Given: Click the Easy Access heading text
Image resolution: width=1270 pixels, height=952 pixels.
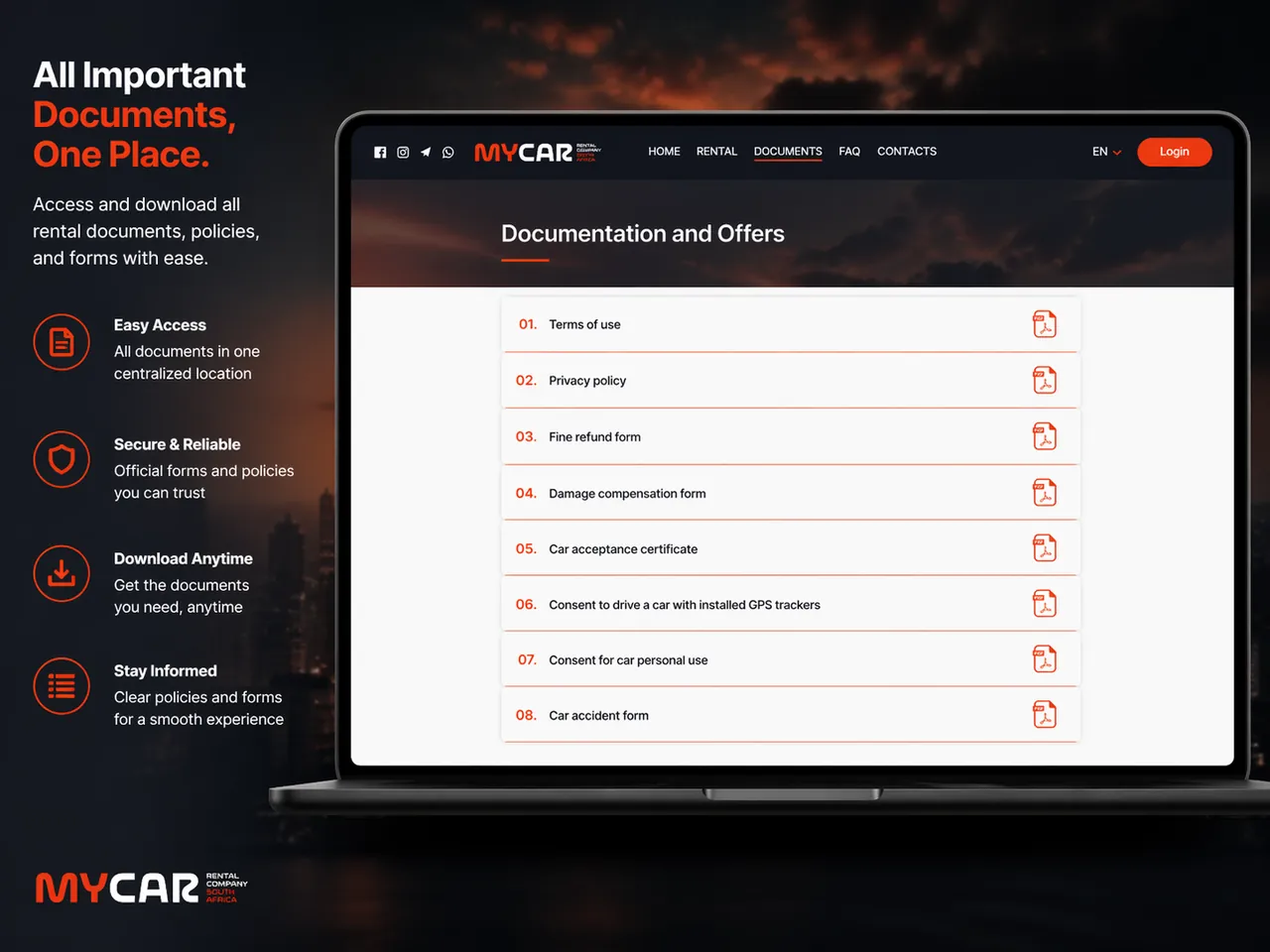Looking at the screenshot, I should pyautogui.click(x=160, y=325).
